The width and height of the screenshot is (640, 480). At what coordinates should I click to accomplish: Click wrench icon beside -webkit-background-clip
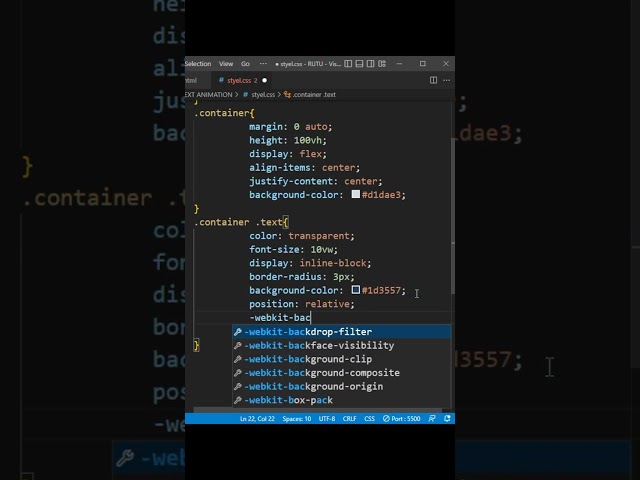(238, 359)
